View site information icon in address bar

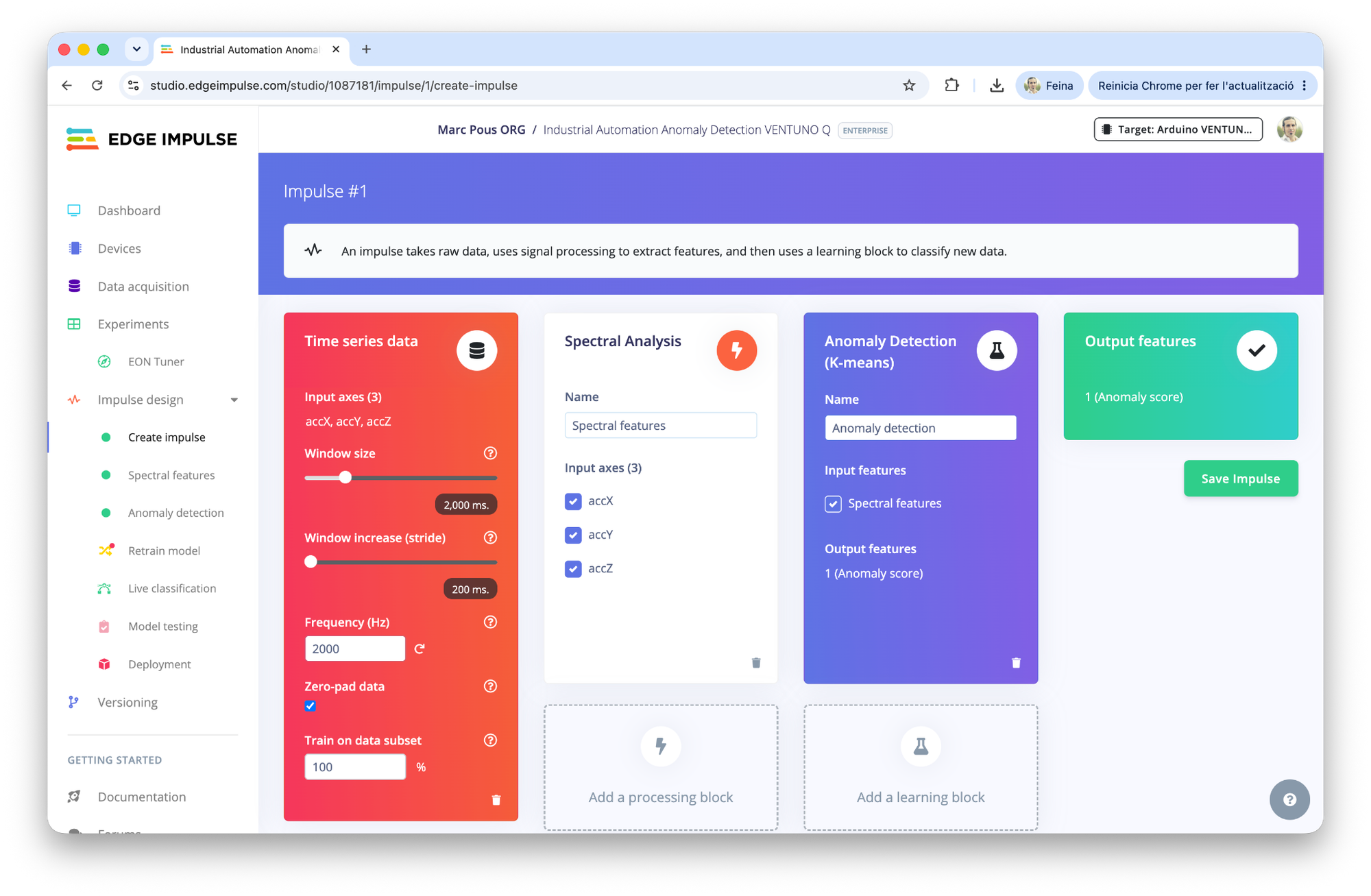point(134,86)
